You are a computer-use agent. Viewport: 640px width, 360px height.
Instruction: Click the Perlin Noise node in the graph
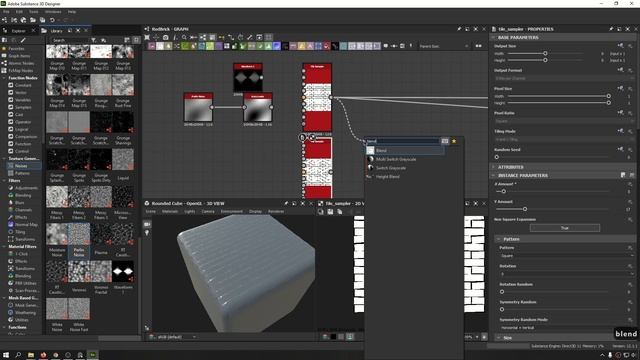198,107
